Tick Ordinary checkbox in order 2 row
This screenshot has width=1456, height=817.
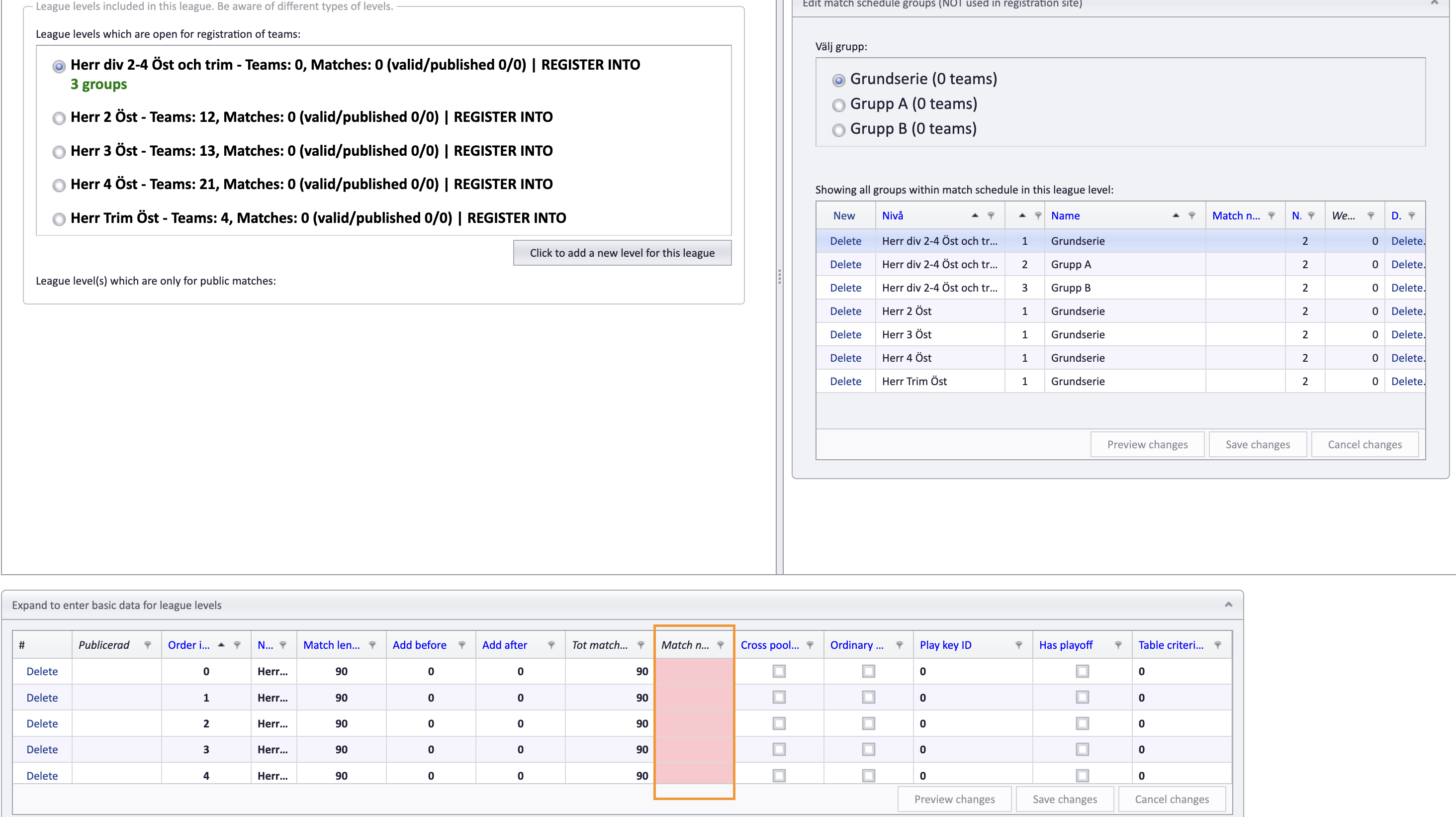click(868, 723)
